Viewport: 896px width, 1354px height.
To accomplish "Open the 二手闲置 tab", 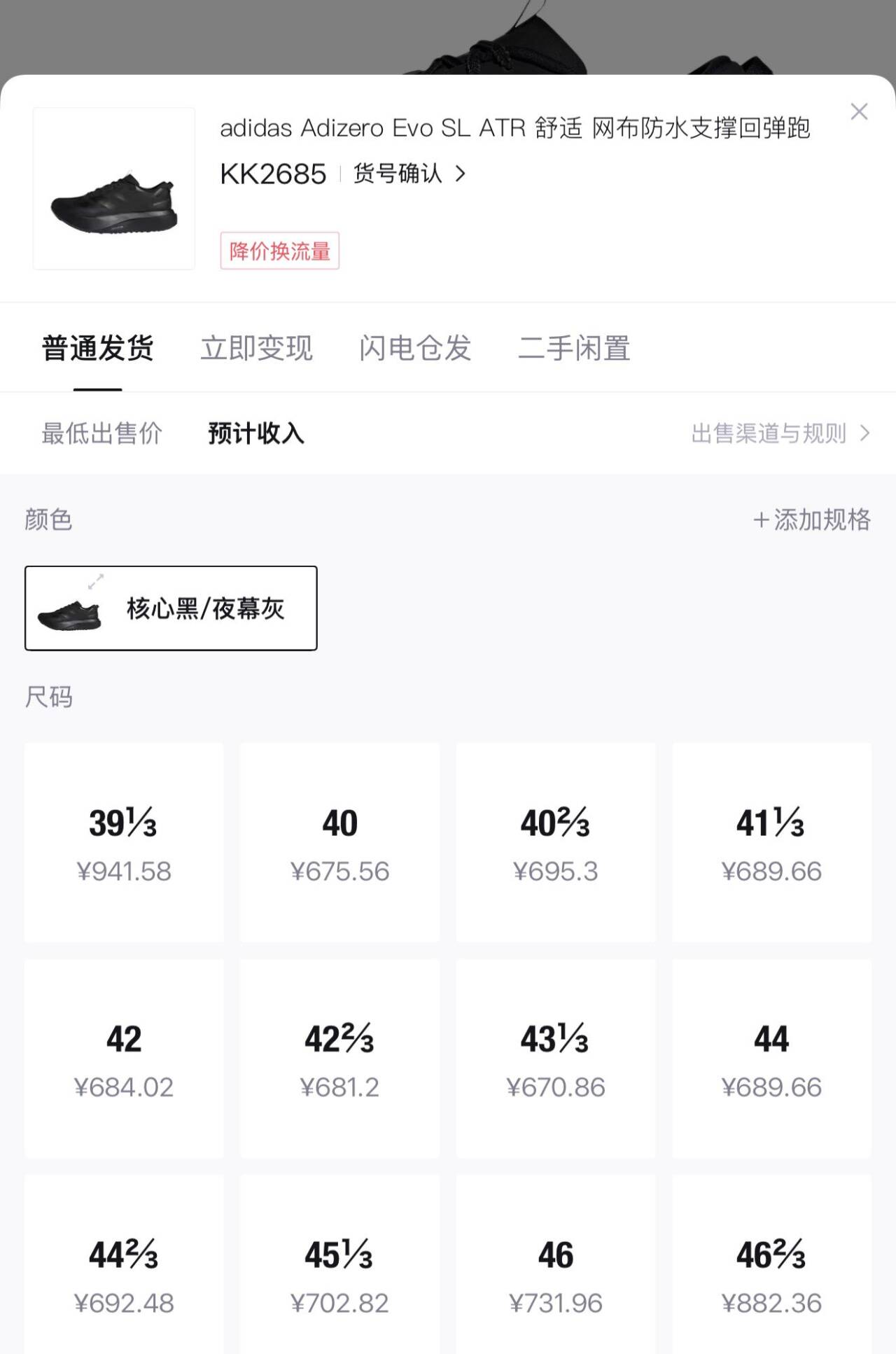I will (x=574, y=348).
